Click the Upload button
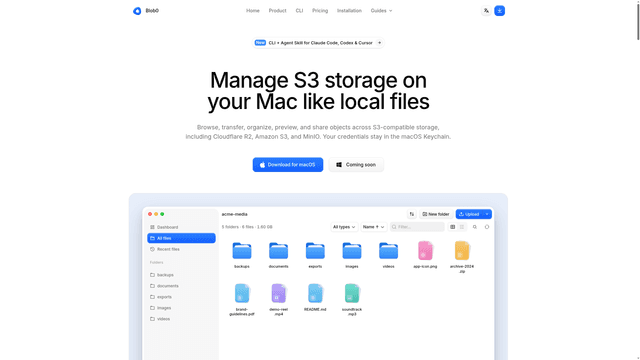 coord(469,214)
